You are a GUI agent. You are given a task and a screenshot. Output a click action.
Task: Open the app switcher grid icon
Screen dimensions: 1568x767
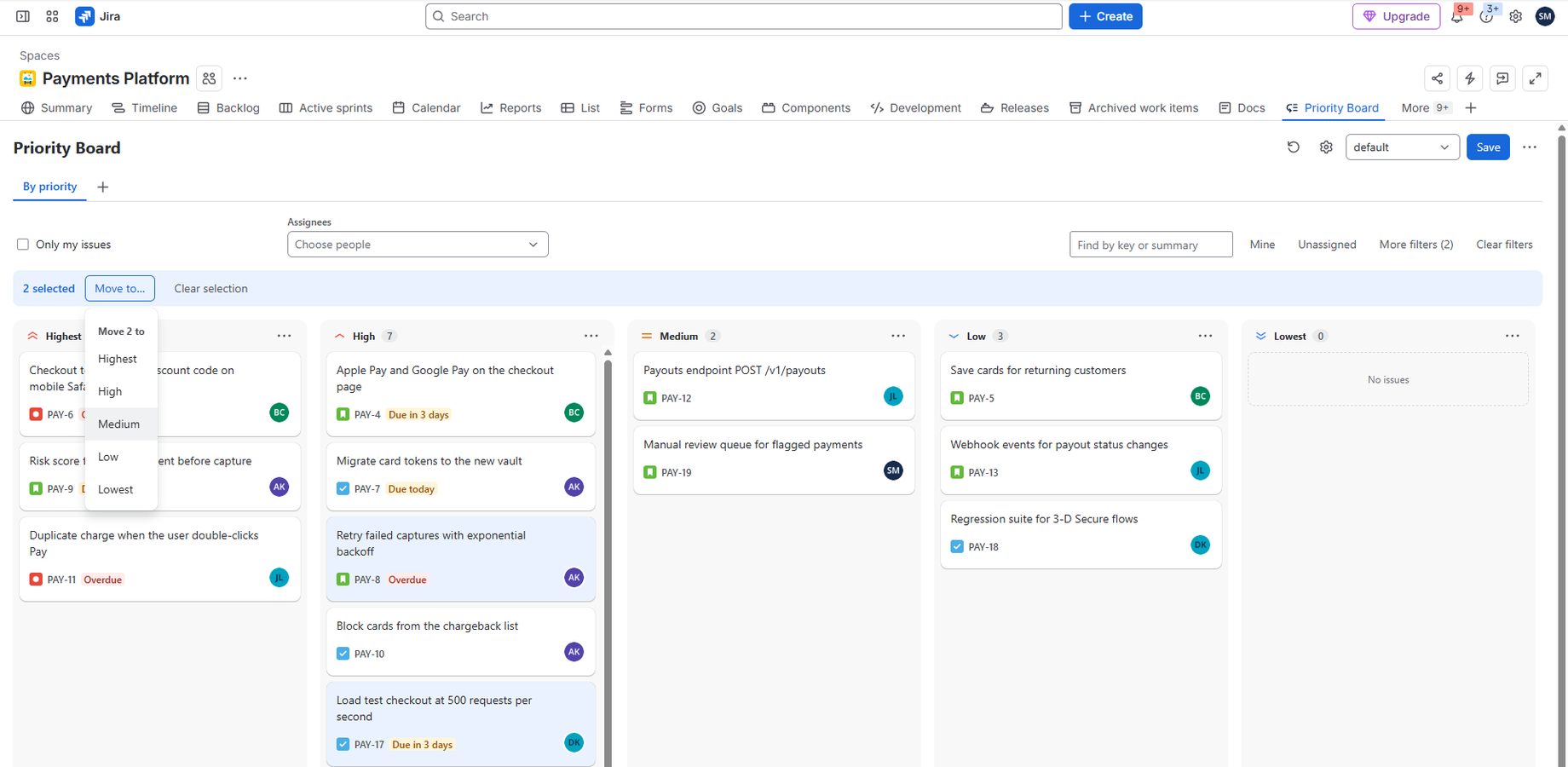coord(52,16)
